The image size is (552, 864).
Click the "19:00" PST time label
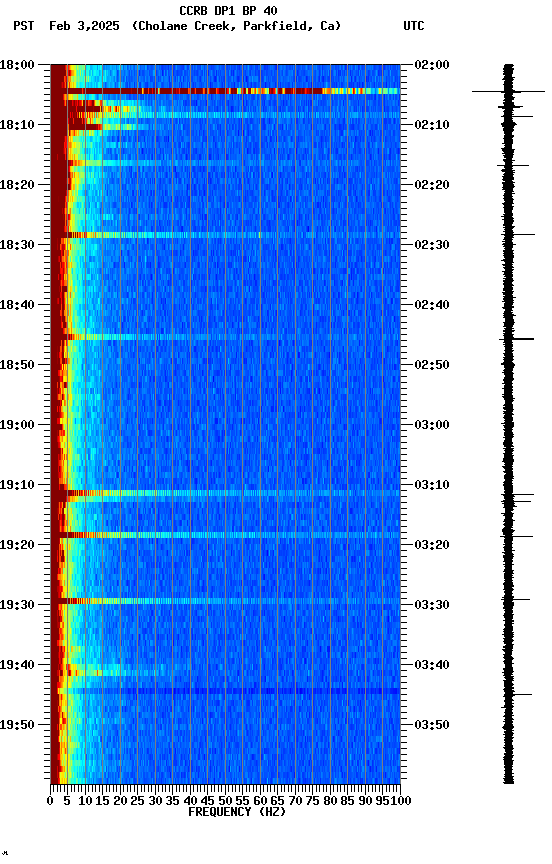pyautogui.click(x=17, y=425)
